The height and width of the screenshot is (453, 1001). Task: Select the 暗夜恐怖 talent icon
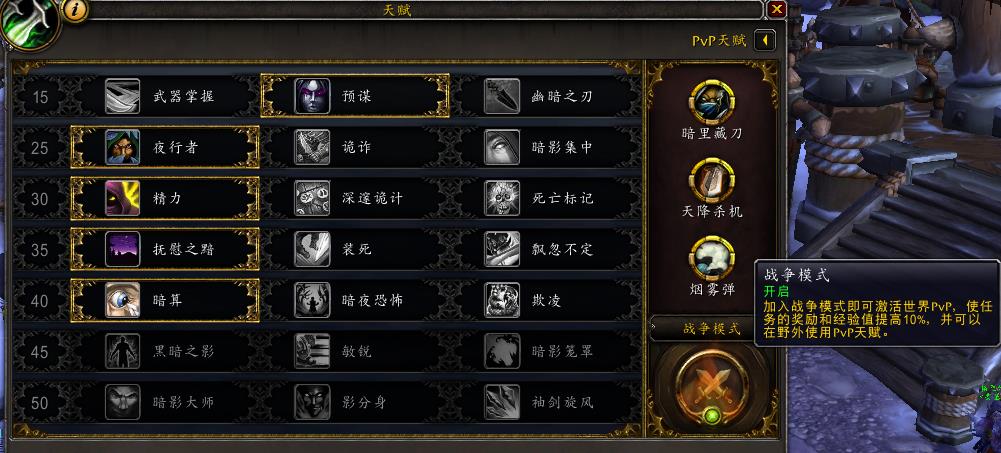tap(312, 301)
